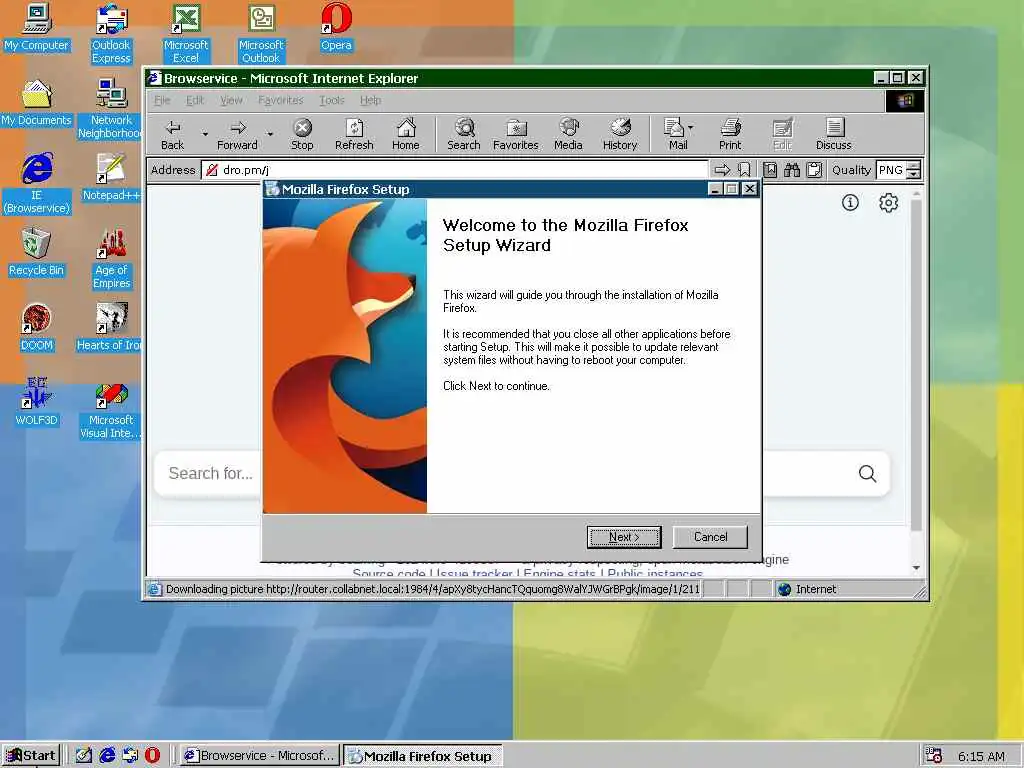Open the Tools menu
Screen dimensions: 1024x768
pos(332,100)
